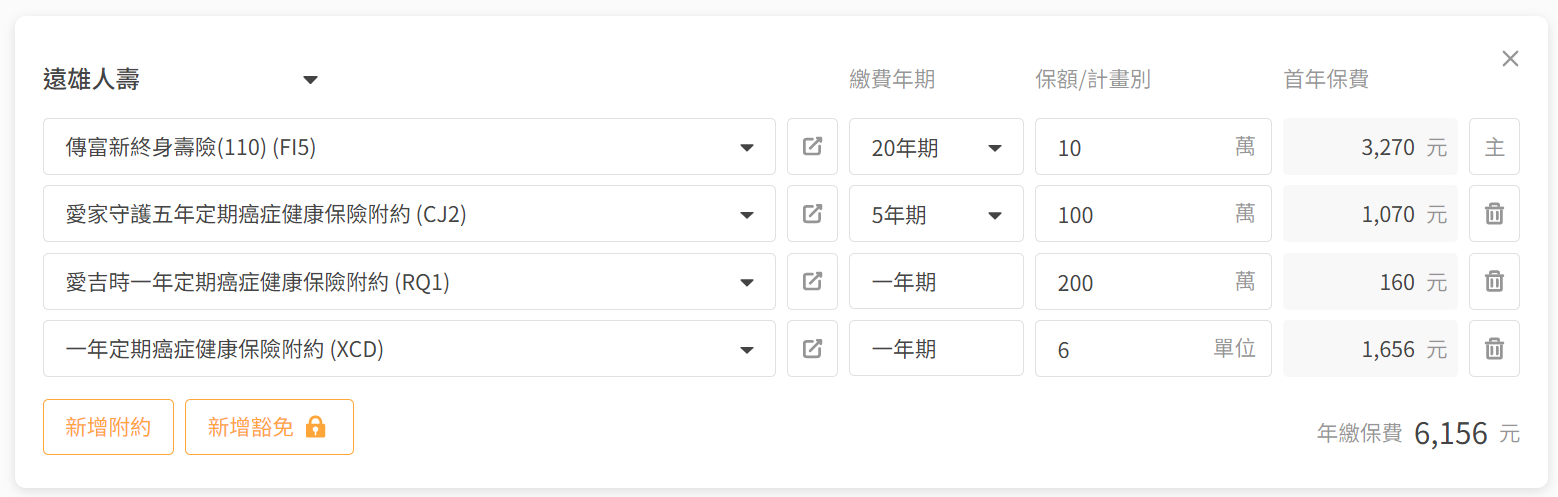
Task: Delete the RQ1 rider row
Action: click(x=1494, y=281)
